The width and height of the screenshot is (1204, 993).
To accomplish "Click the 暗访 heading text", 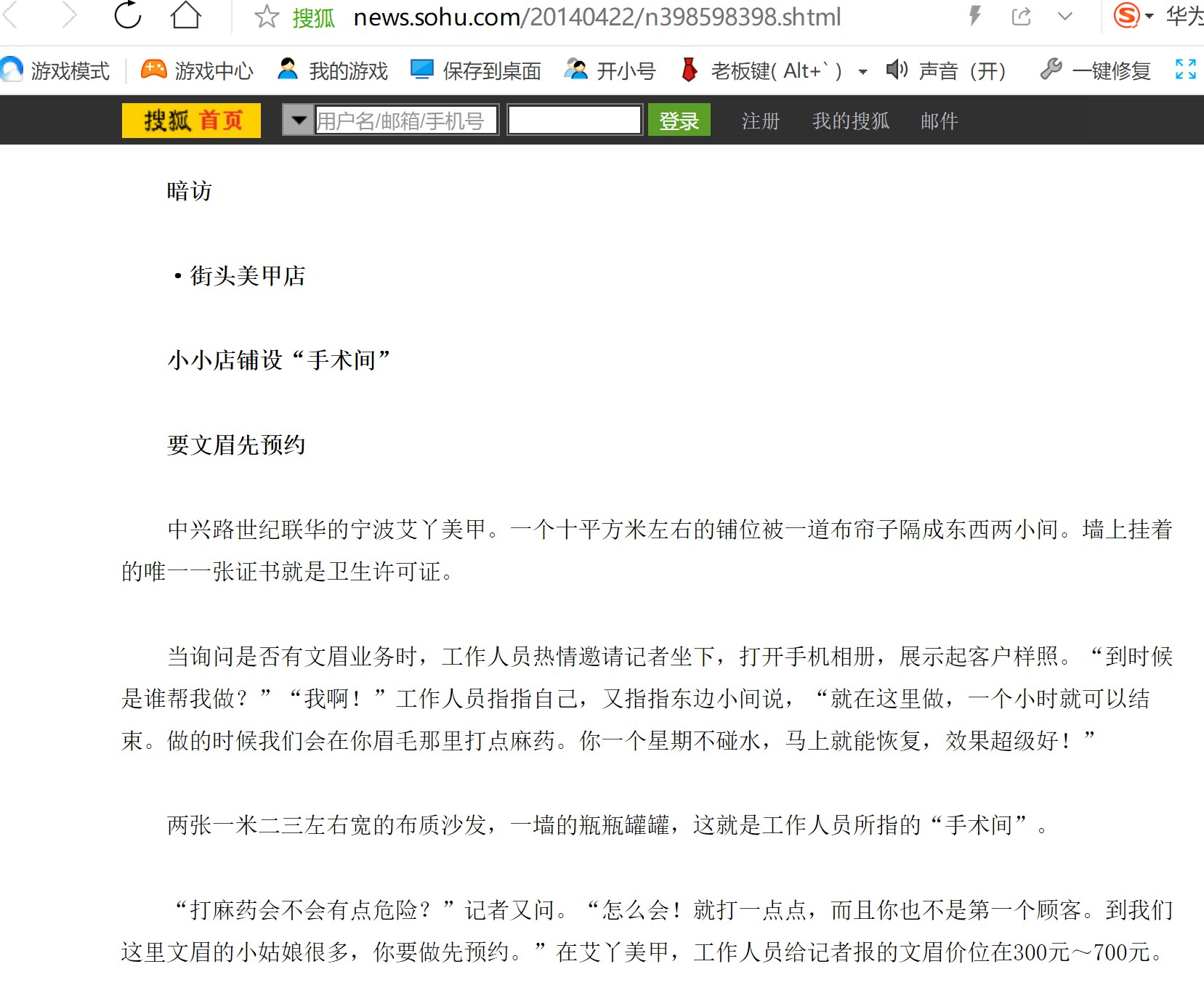I will tap(190, 191).
